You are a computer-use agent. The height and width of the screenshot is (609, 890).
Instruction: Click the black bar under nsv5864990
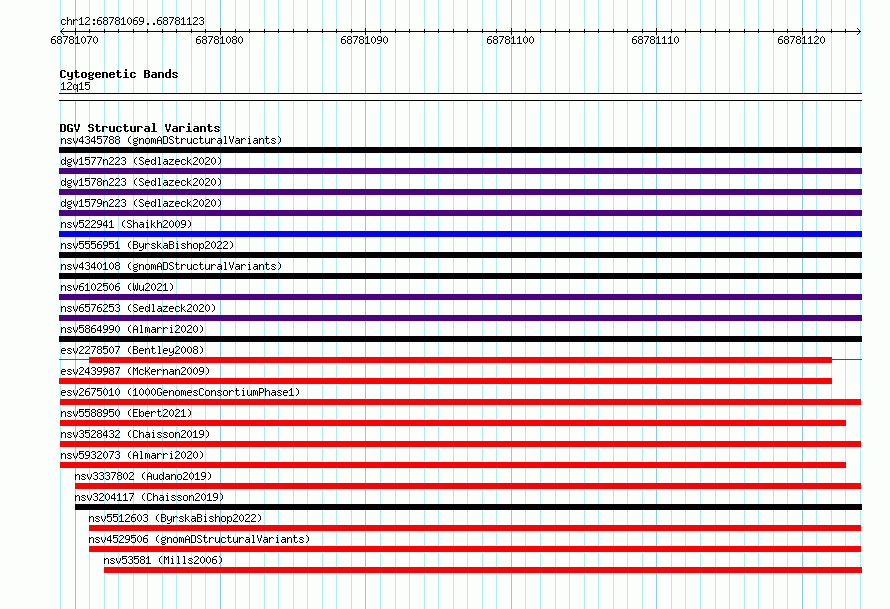coord(460,339)
